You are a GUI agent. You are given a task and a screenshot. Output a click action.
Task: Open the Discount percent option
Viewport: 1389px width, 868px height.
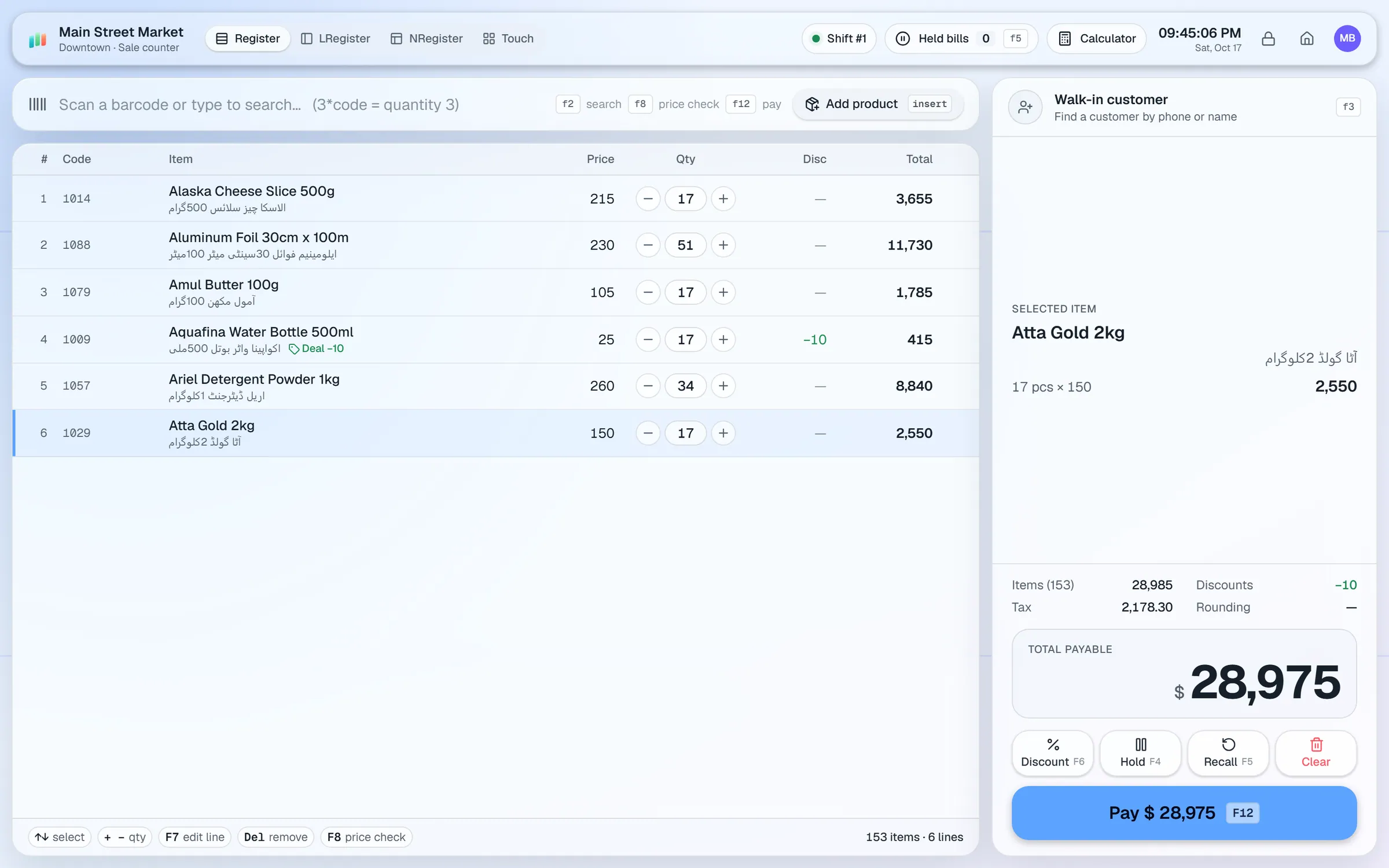coord(1052,753)
